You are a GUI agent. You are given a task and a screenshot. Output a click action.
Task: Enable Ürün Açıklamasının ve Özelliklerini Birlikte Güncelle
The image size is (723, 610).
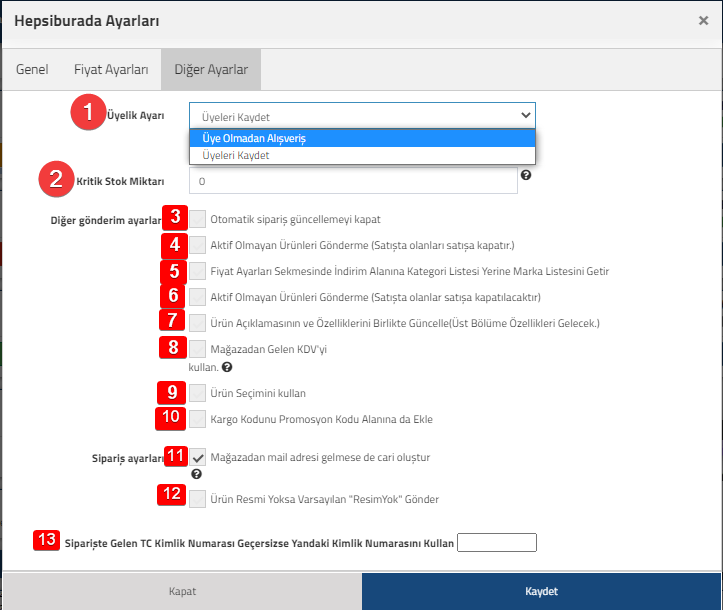198,323
